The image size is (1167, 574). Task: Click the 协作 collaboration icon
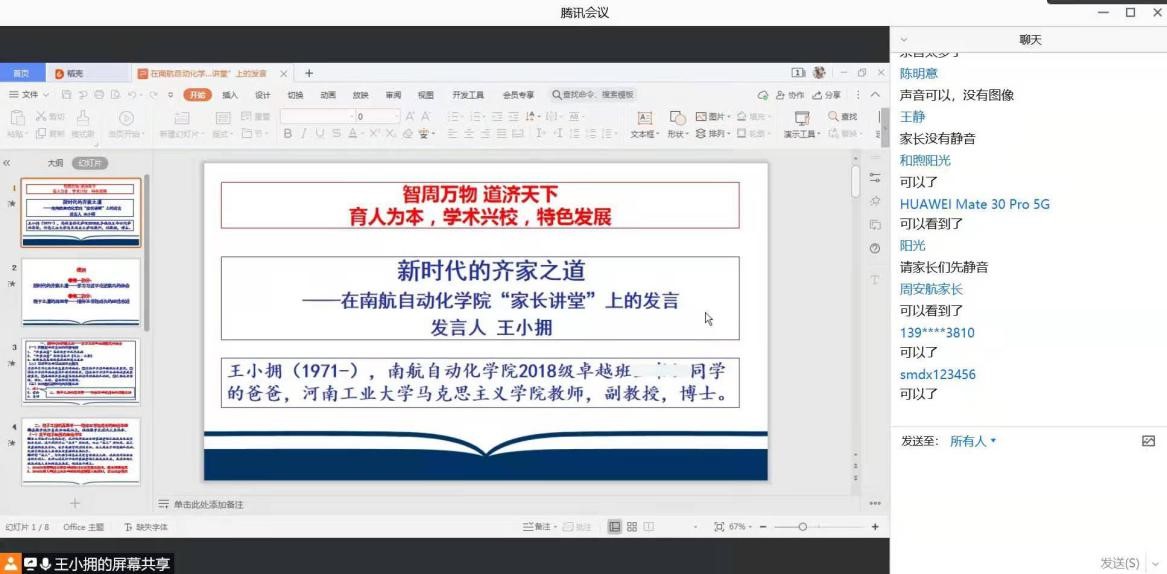click(x=790, y=95)
